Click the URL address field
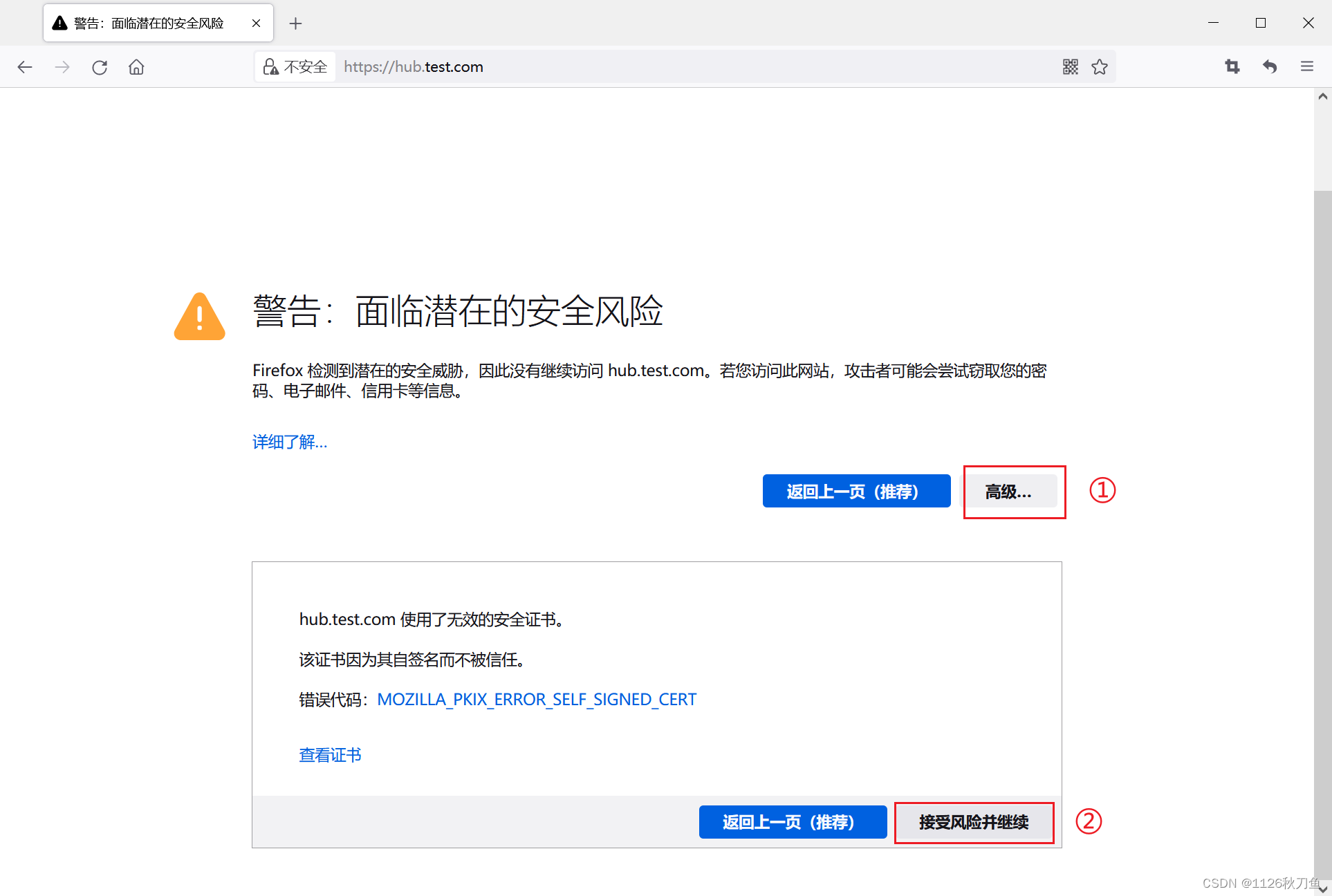Viewport: 1332px width, 896px height. 692,67
